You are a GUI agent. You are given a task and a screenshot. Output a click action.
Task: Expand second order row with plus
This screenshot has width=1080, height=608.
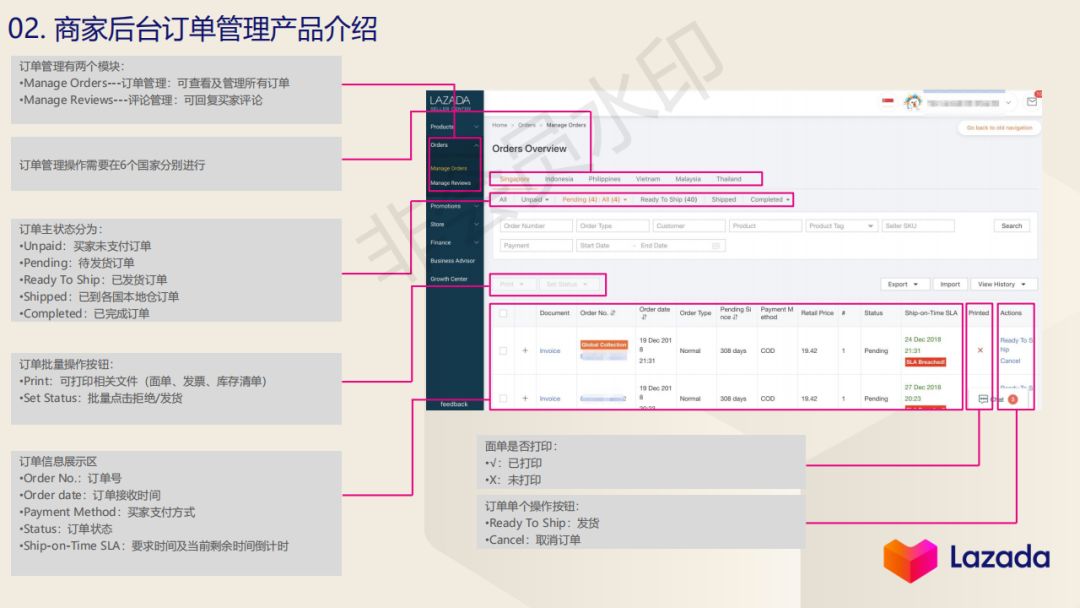525,399
